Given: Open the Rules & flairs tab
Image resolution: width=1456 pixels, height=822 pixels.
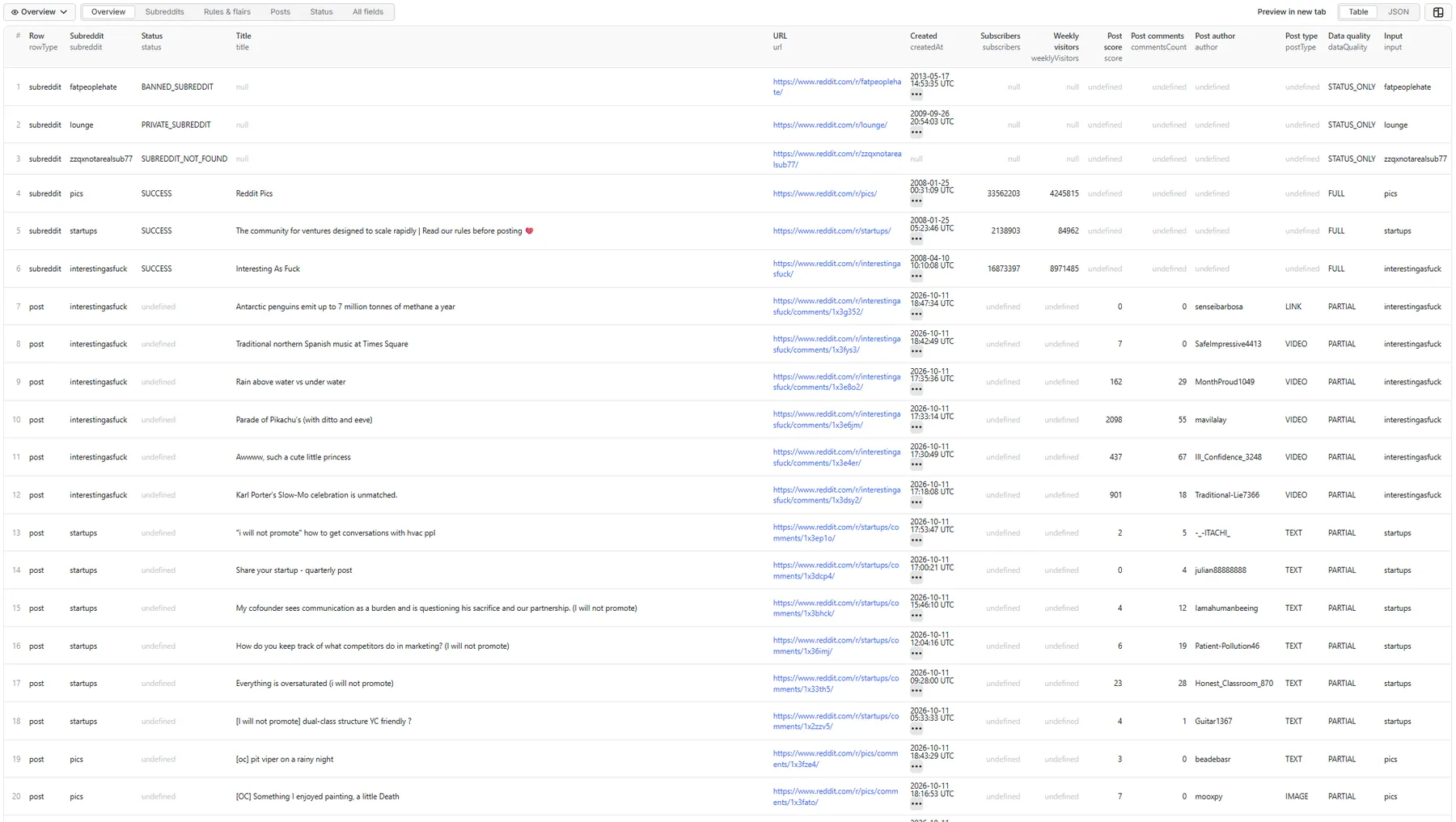Looking at the screenshot, I should tap(227, 12).
